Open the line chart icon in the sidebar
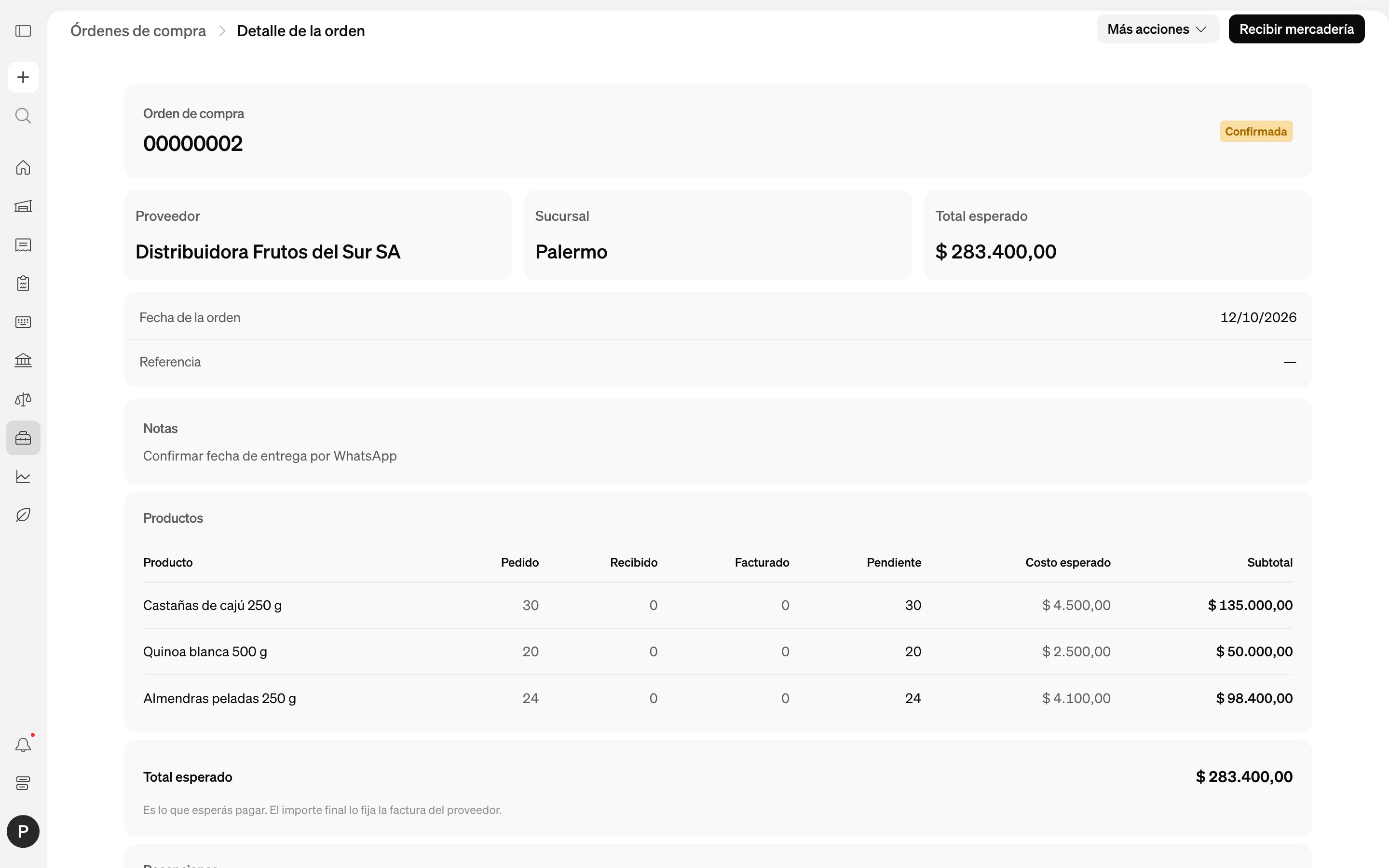Screen dimensions: 1389x868 click(23, 476)
